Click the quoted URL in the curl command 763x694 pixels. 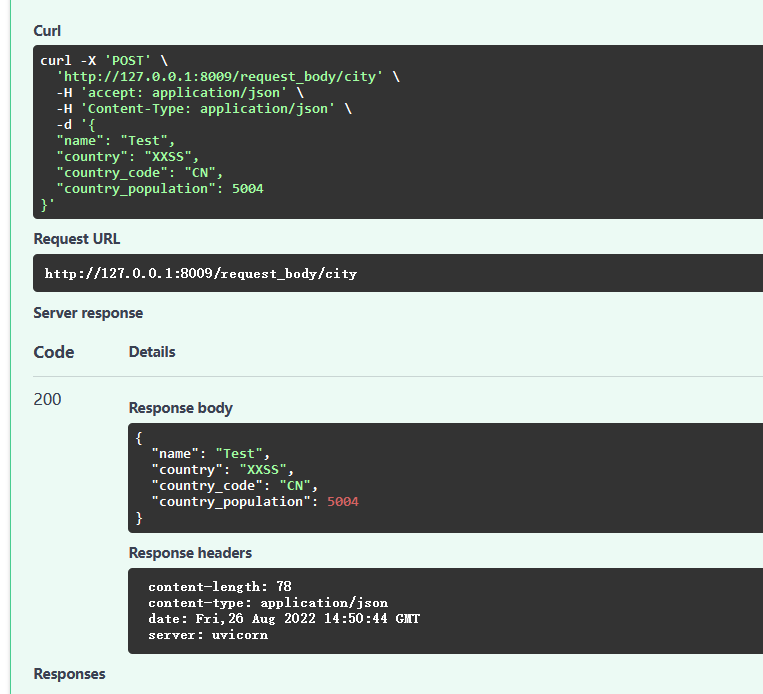[220, 77]
